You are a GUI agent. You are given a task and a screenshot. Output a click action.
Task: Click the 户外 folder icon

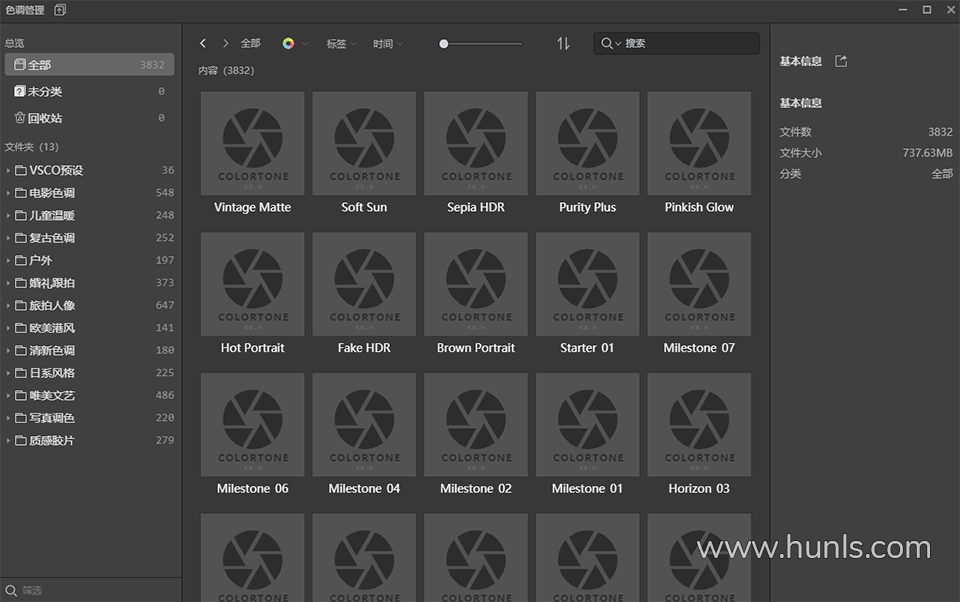21,260
